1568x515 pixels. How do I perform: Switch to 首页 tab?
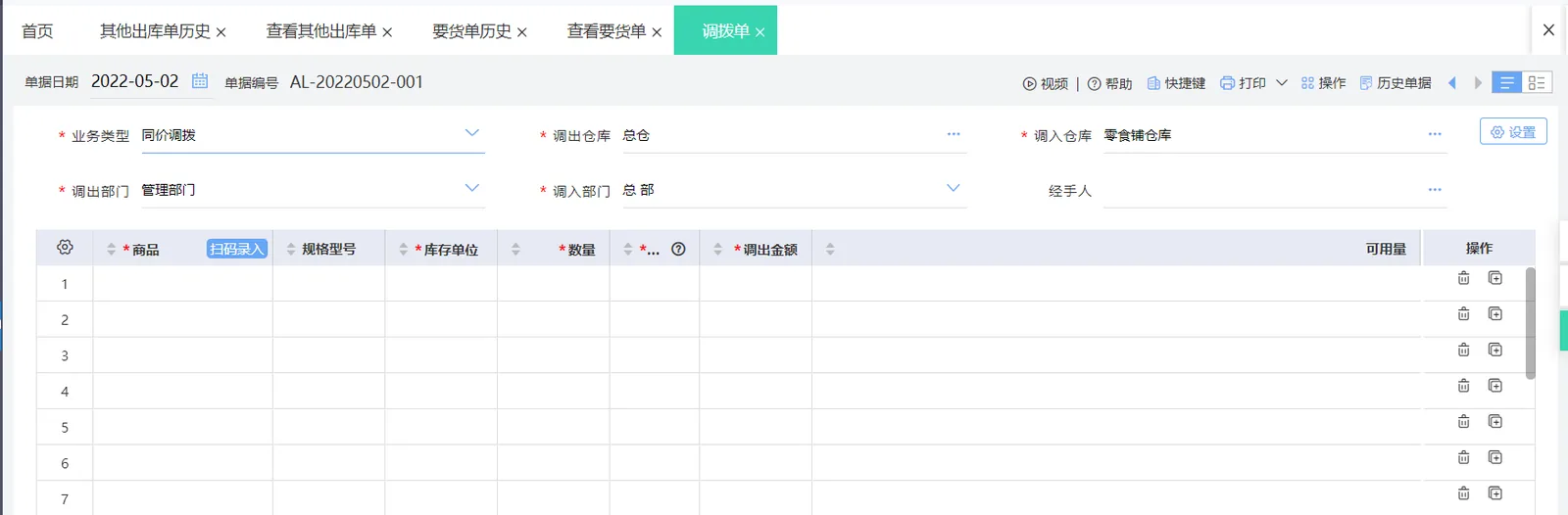coord(37,31)
